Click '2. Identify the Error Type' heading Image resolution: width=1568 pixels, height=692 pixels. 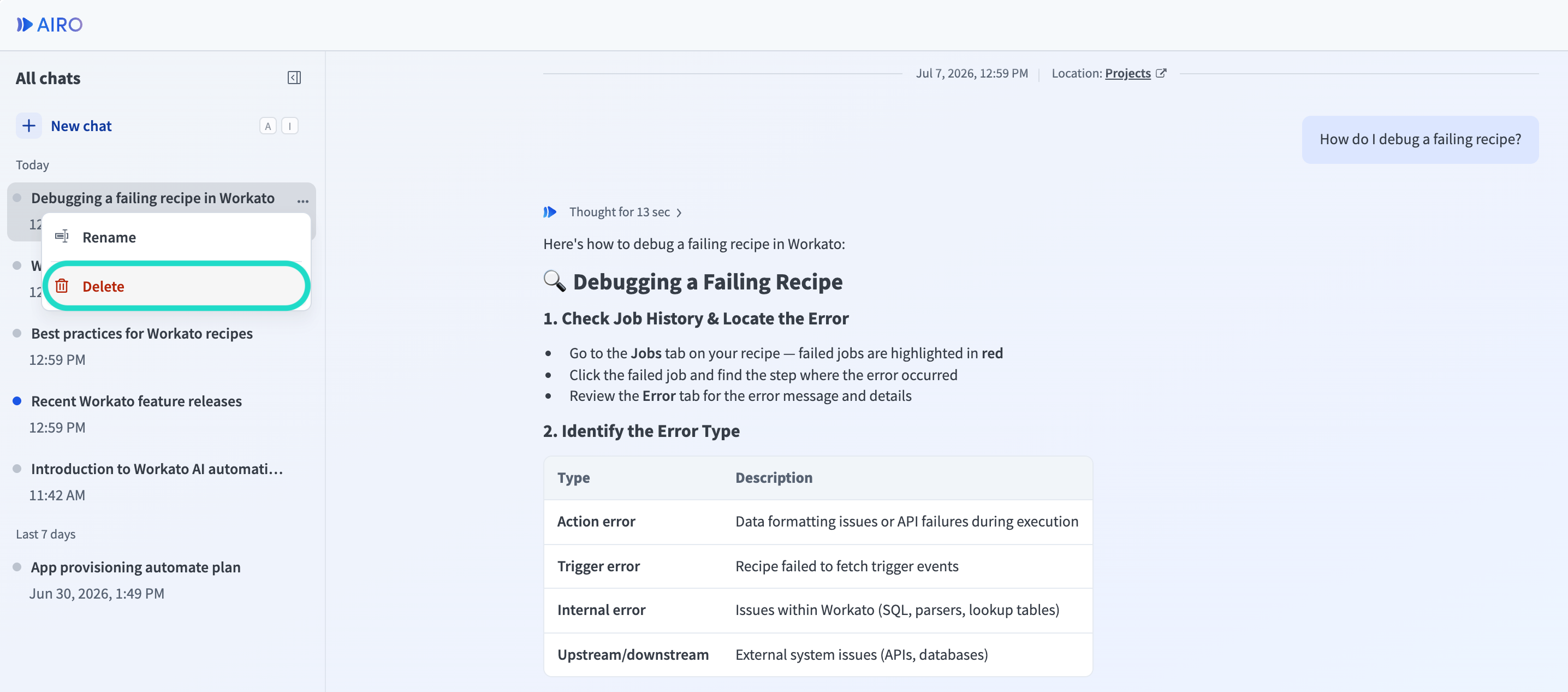pyautogui.click(x=641, y=431)
